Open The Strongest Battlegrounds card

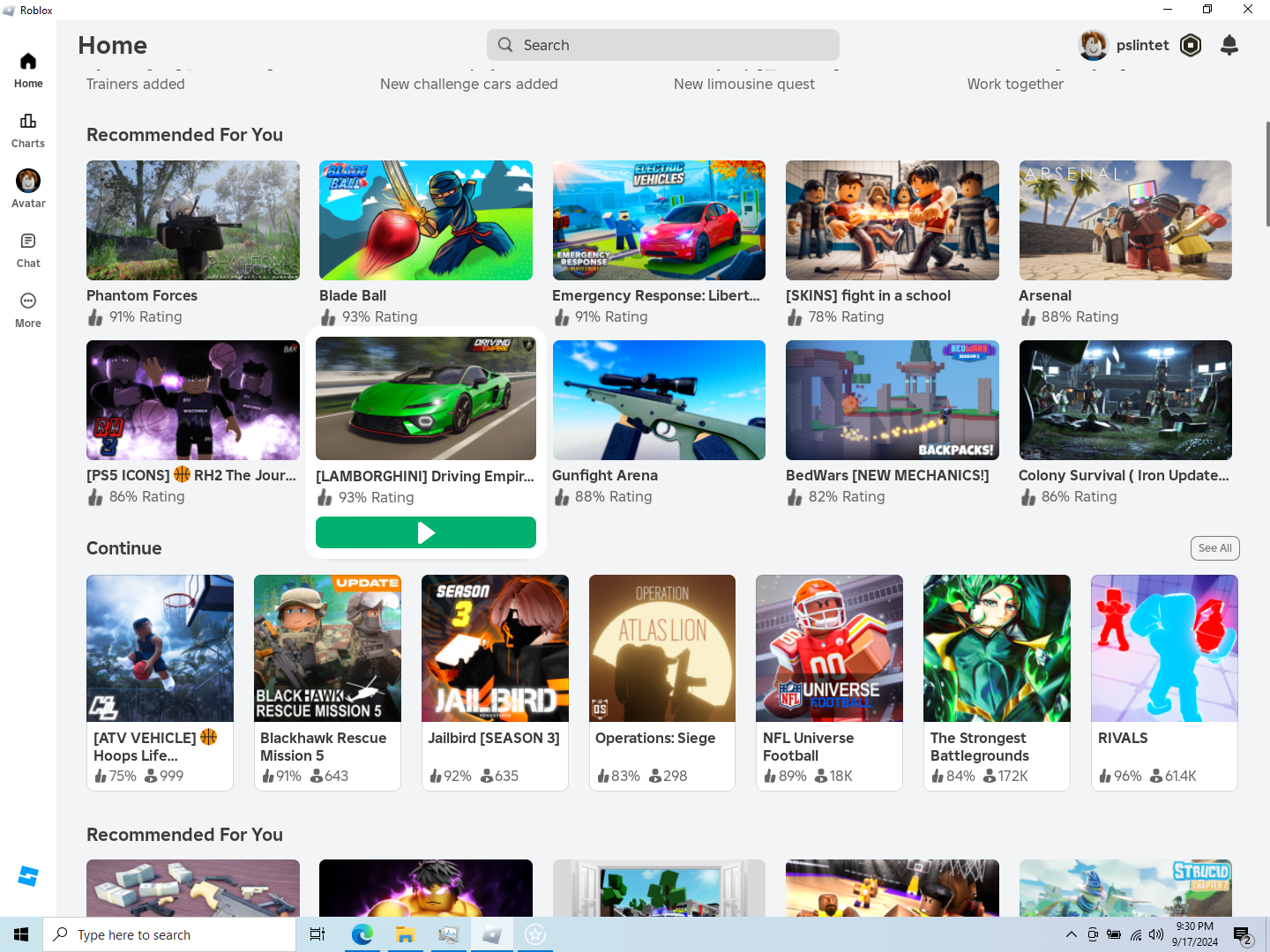[x=997, y=683]
